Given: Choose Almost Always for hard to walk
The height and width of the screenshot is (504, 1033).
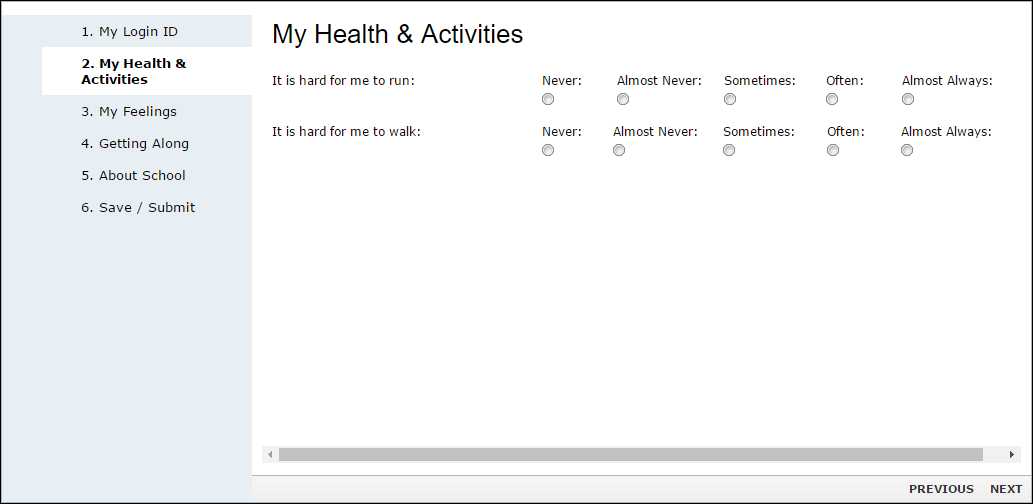Looking at the screenshot, I should click(908, 150).
